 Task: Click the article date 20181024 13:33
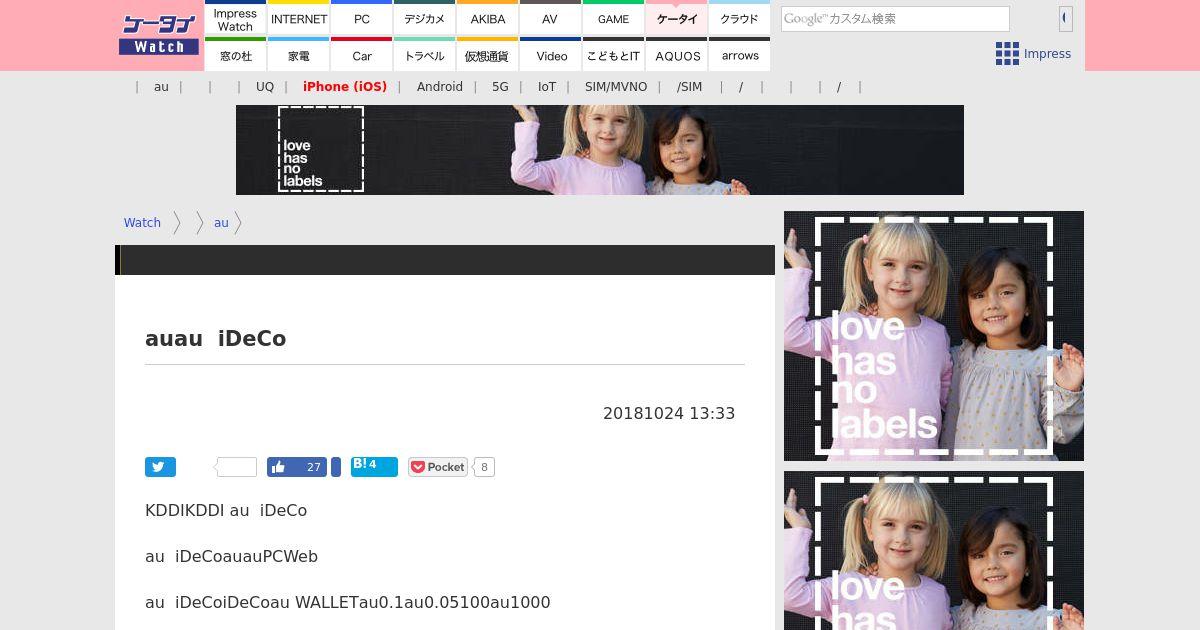pos(669,414)
